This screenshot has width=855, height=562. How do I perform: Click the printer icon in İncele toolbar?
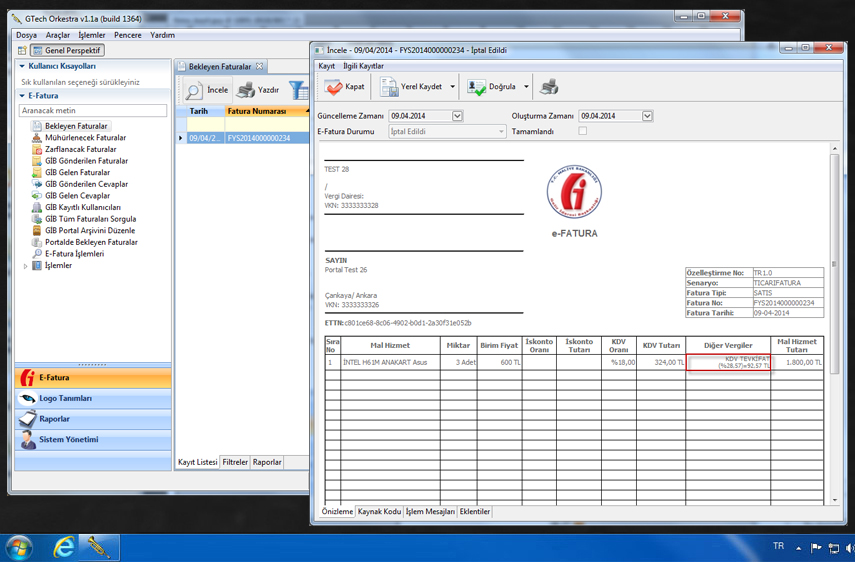click(549, 88)
